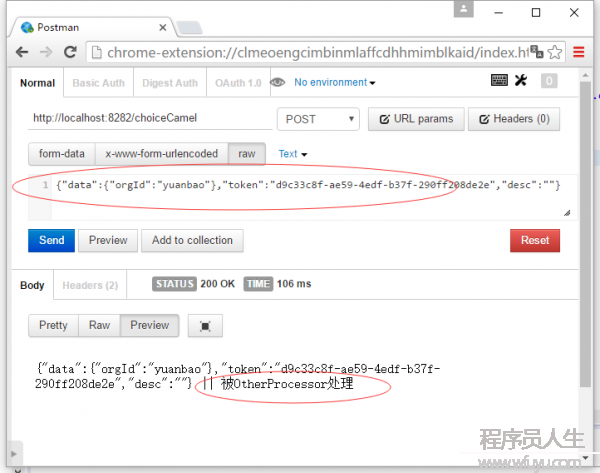
Task: Click the Postman tab favicon
Action: click(27, 28)
